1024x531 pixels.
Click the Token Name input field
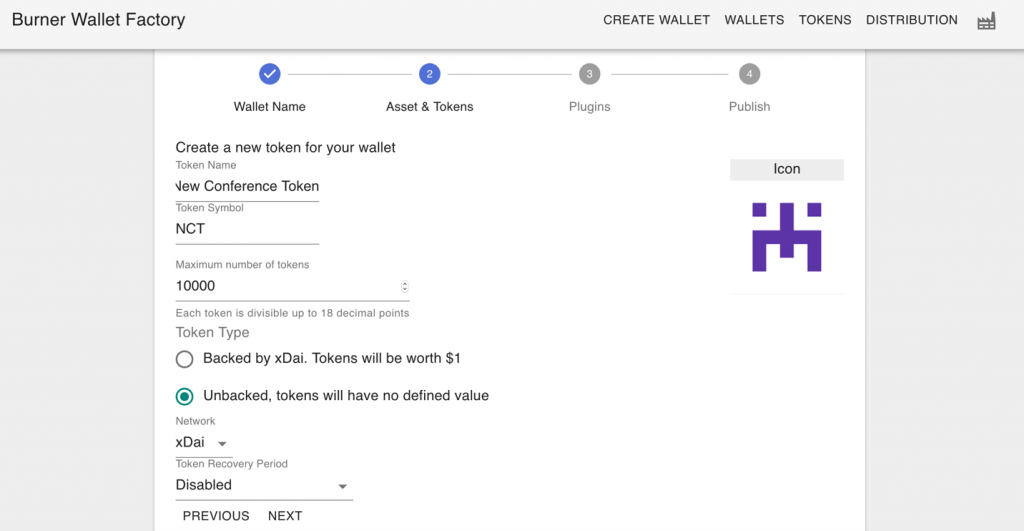(x=247, y=187)
